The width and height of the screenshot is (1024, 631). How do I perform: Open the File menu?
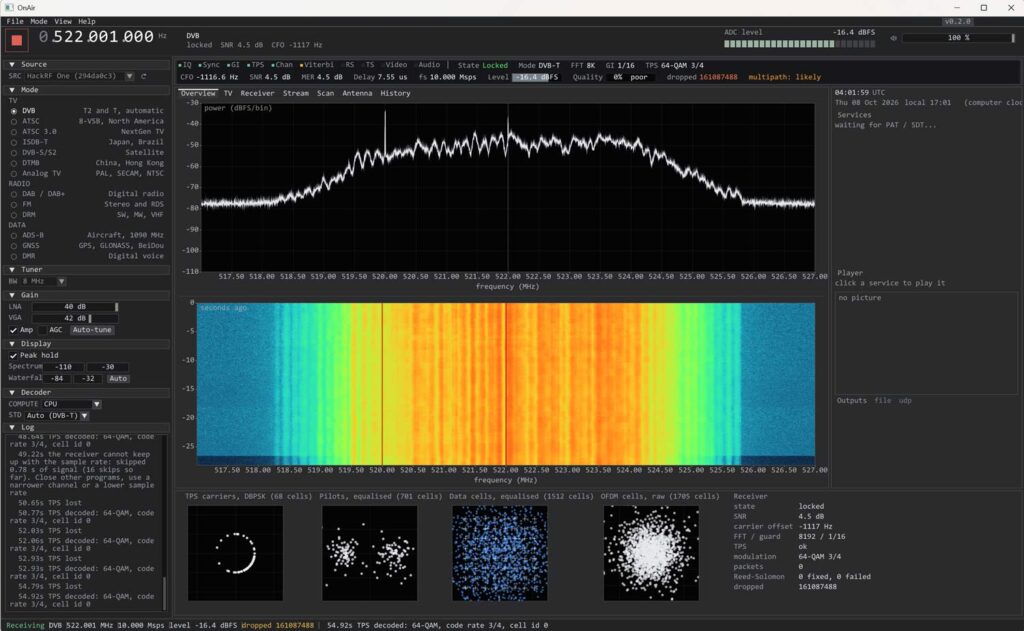pos(15,22)
